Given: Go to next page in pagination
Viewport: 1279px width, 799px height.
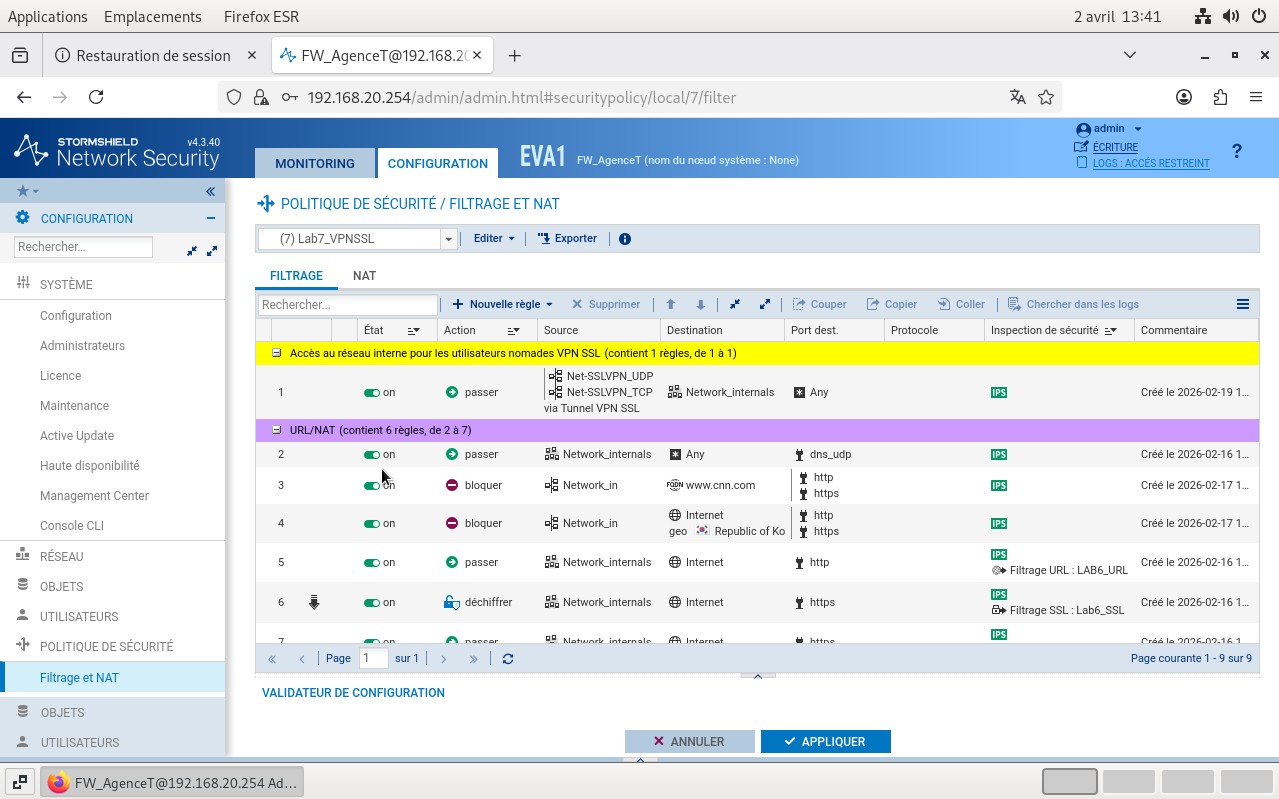Looking at the screenshot, I should pyautogui.click(x=444, y=659).
